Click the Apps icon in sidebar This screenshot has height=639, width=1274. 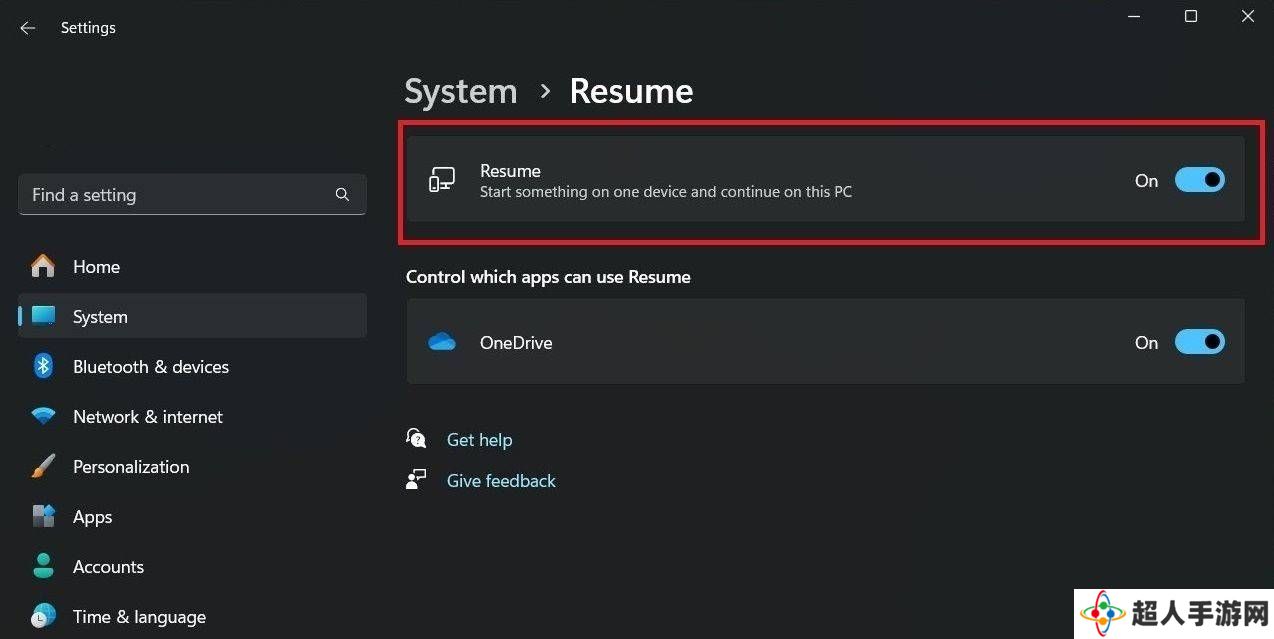43,516
